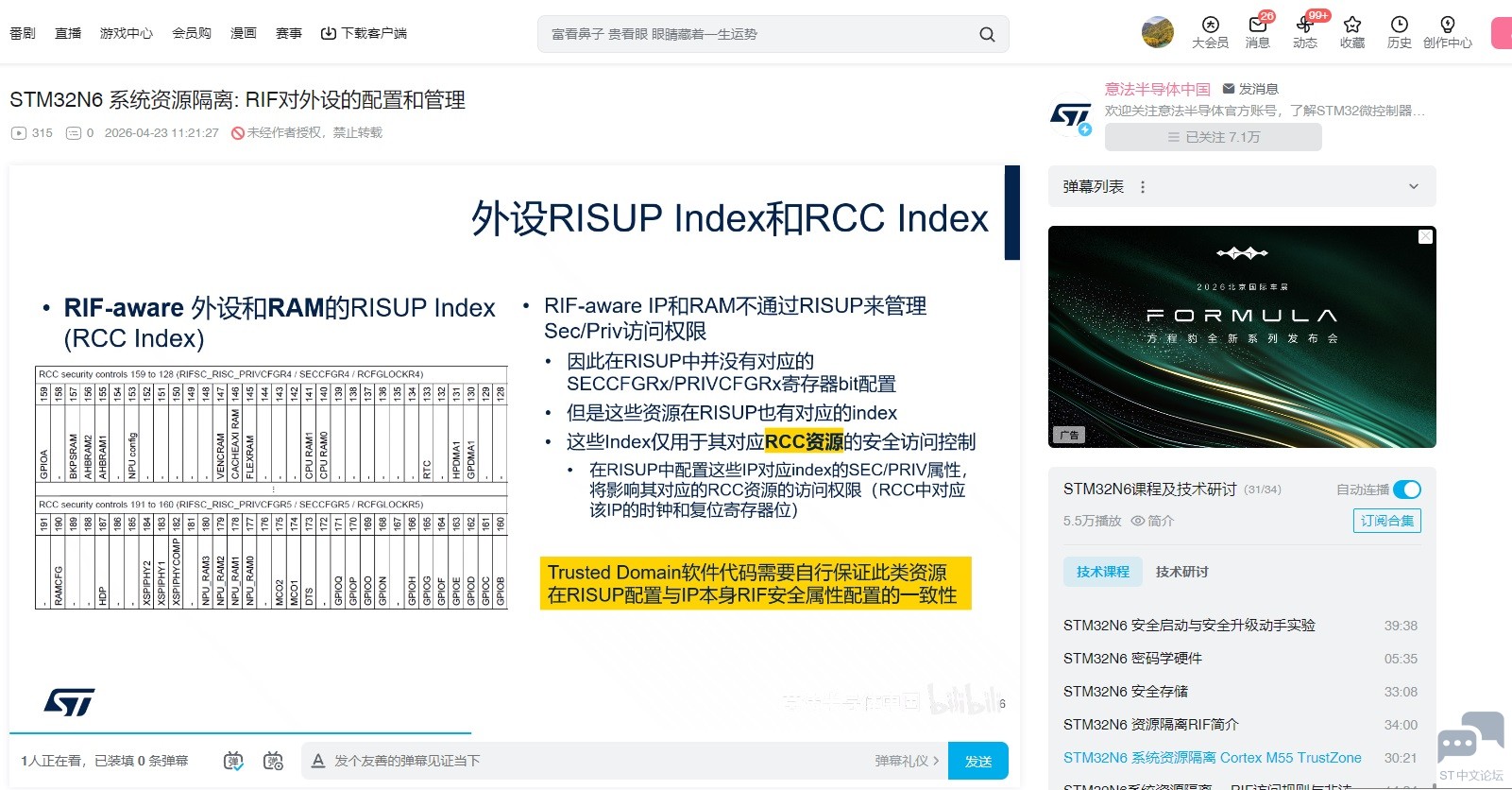Open 创作中心 creator center icon
Screen dimensions: 1512x790
coord(1447,32)
